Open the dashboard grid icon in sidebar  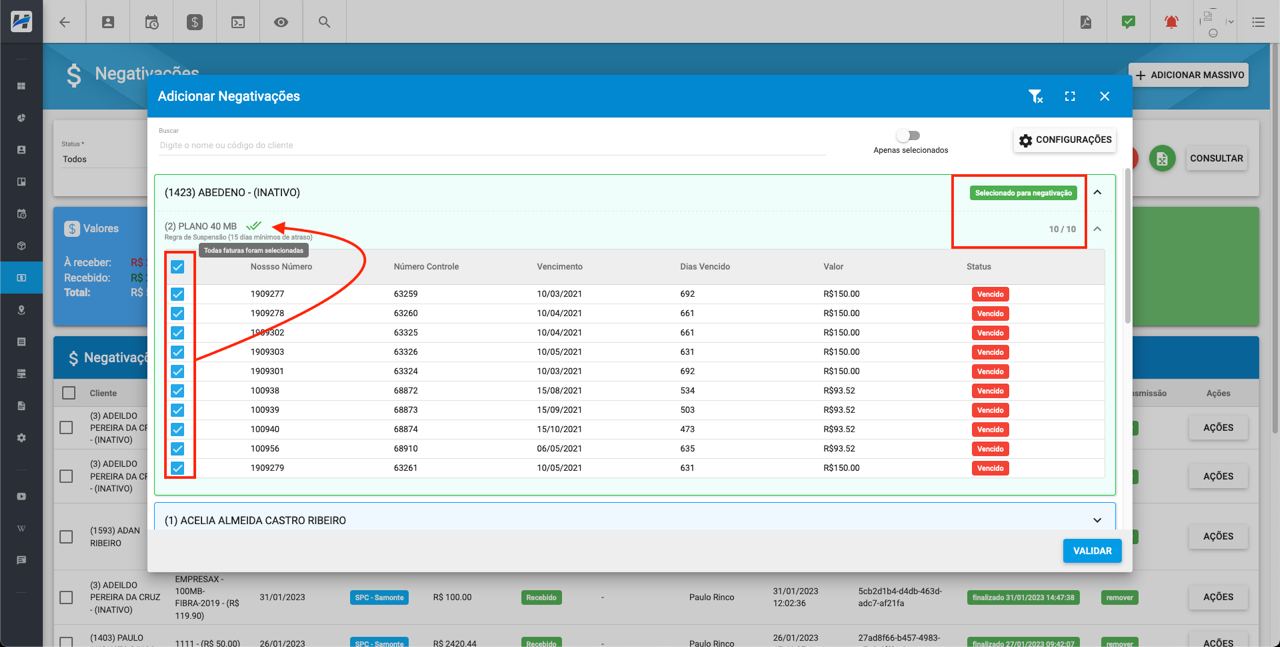pyautogui.click(x=21, y=86)
